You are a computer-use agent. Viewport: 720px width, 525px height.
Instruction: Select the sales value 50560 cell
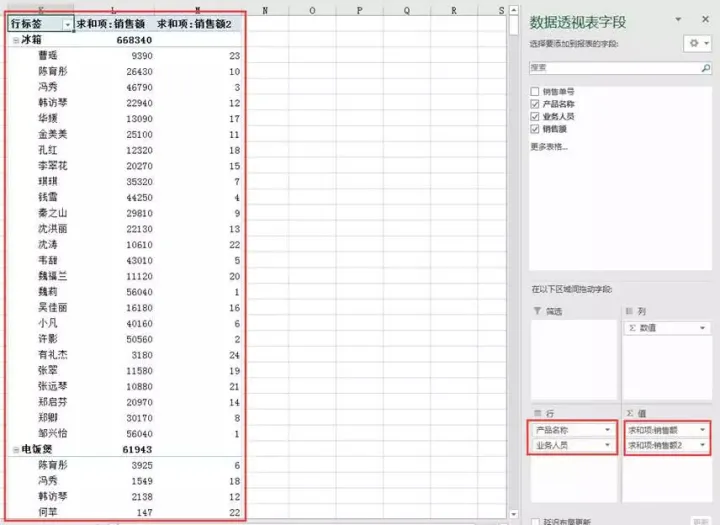point(139,339)
